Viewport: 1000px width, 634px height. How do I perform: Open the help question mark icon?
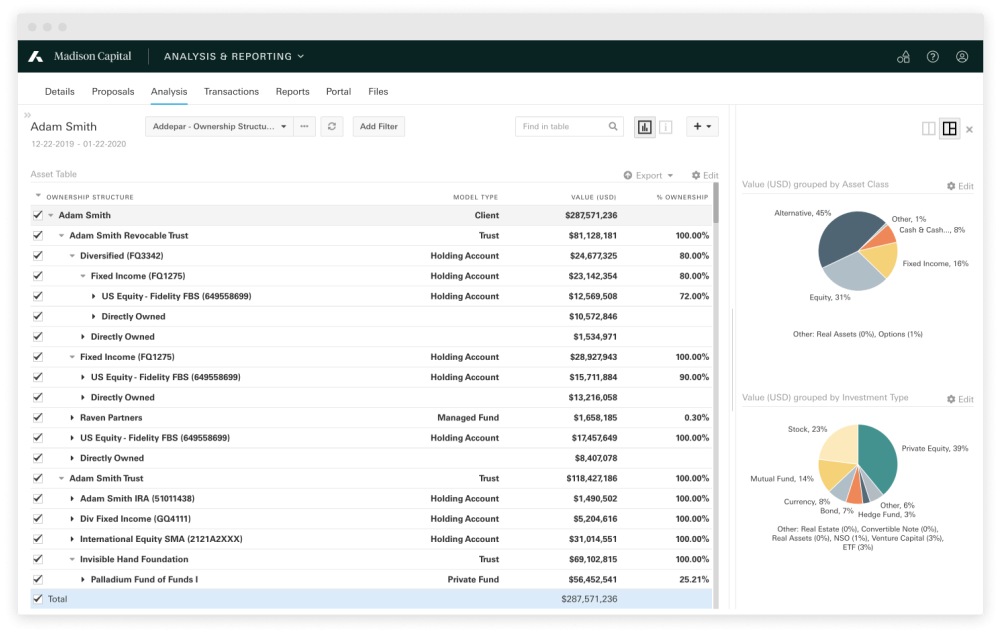click(932, 57)
